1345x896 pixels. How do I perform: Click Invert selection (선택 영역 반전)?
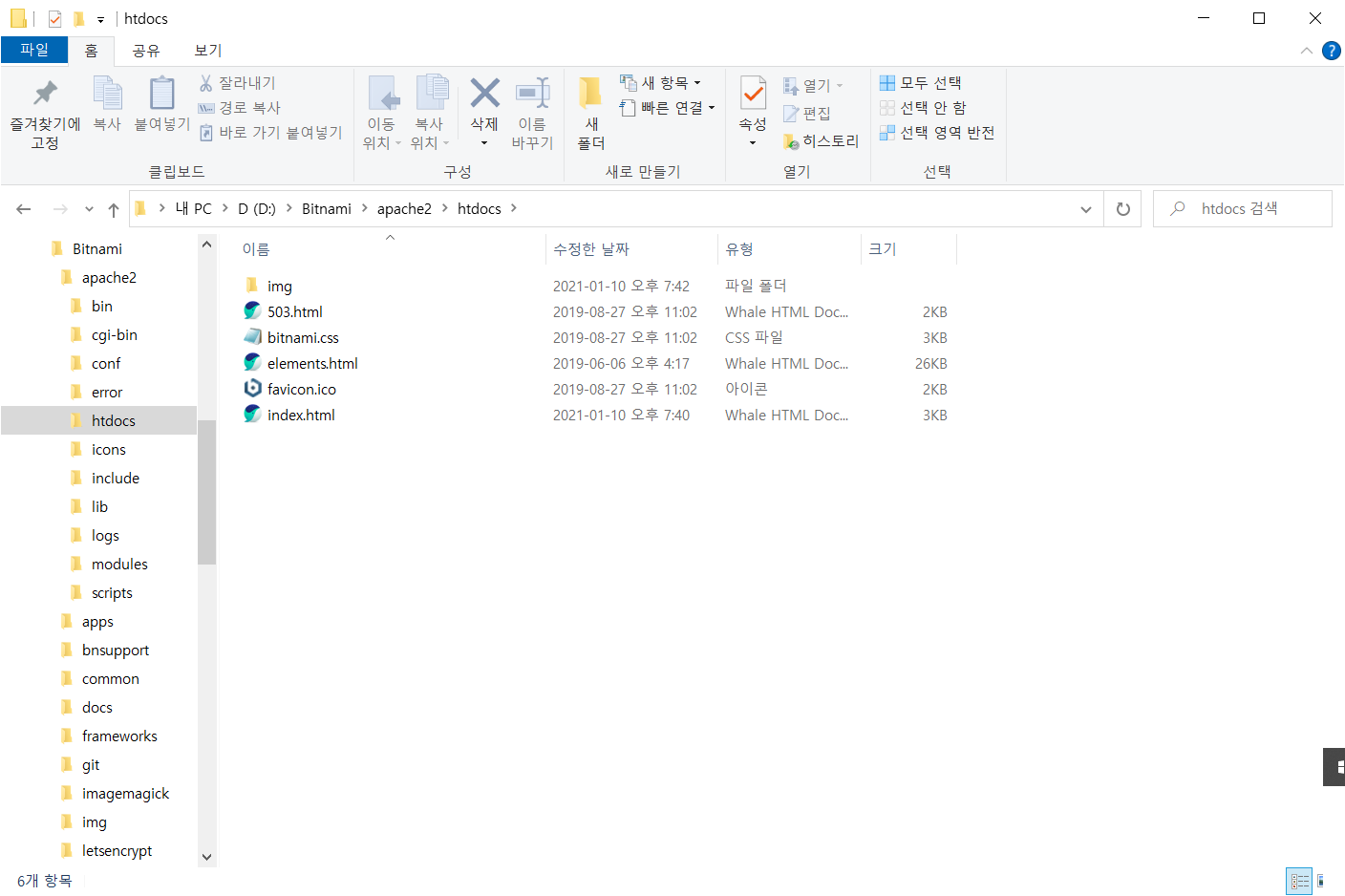tap(937, 133)
